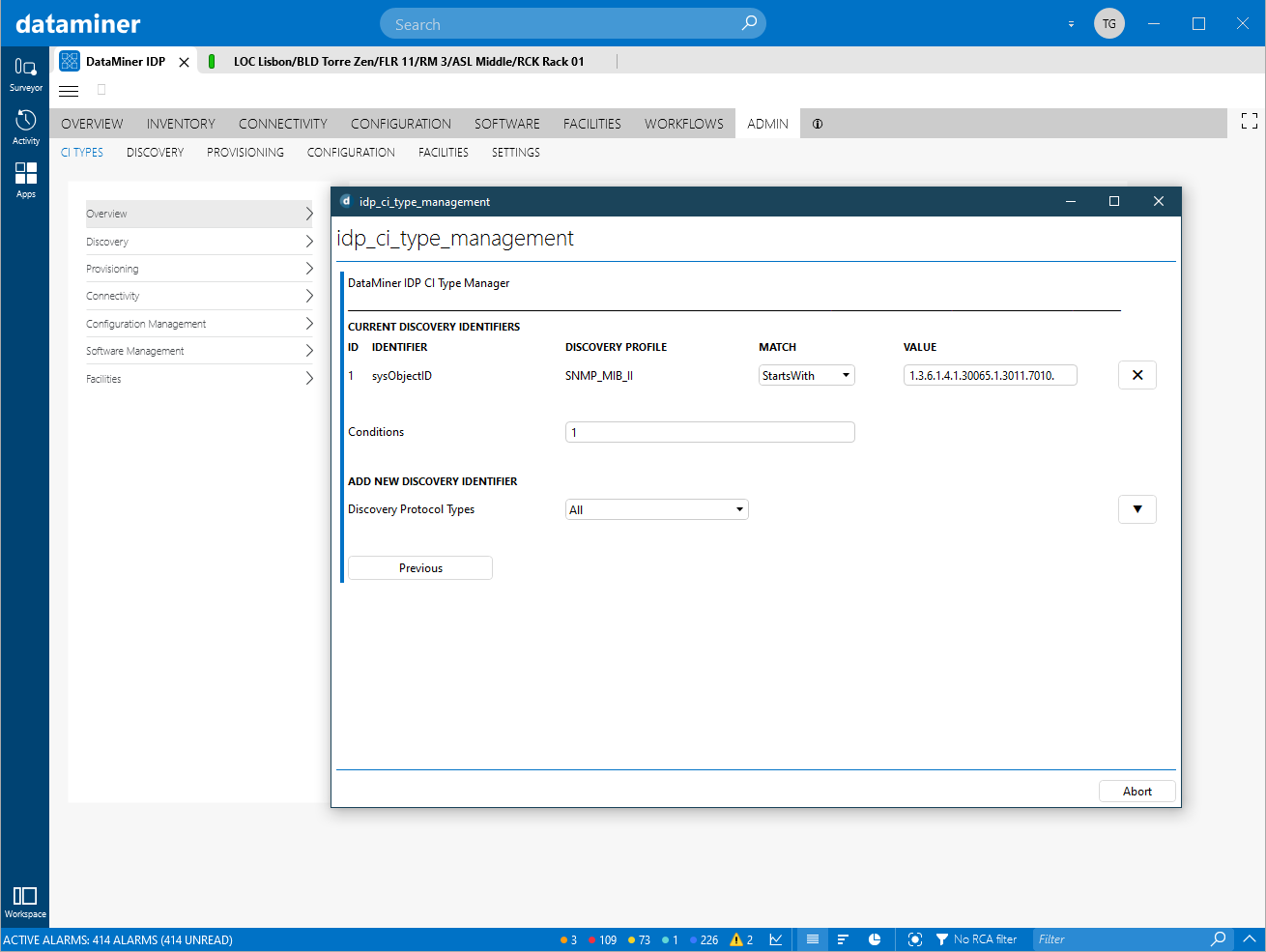Click the hamburger menu below the tabs

click(69, 91)
